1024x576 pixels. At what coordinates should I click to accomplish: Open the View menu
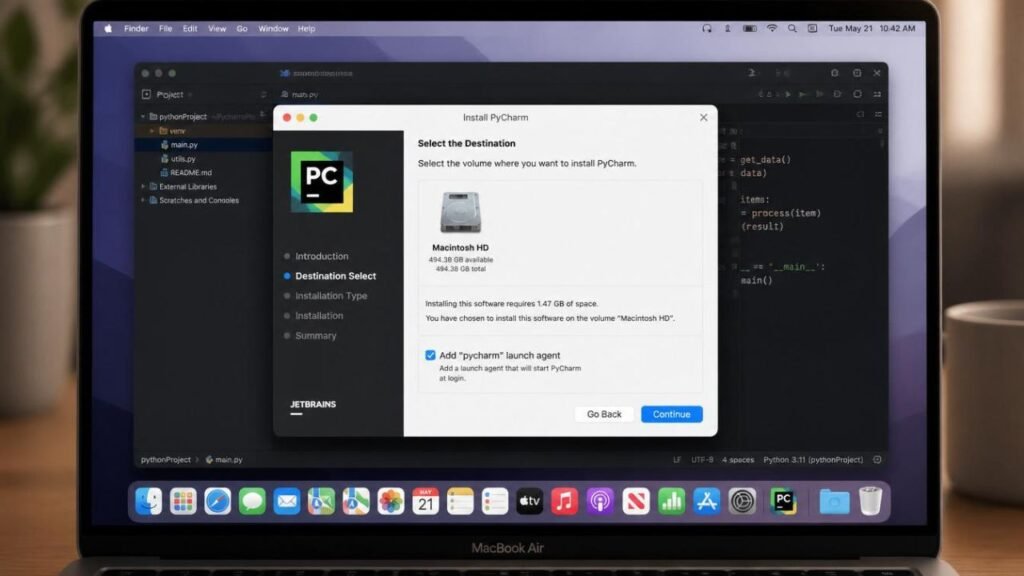click(217, 29)
